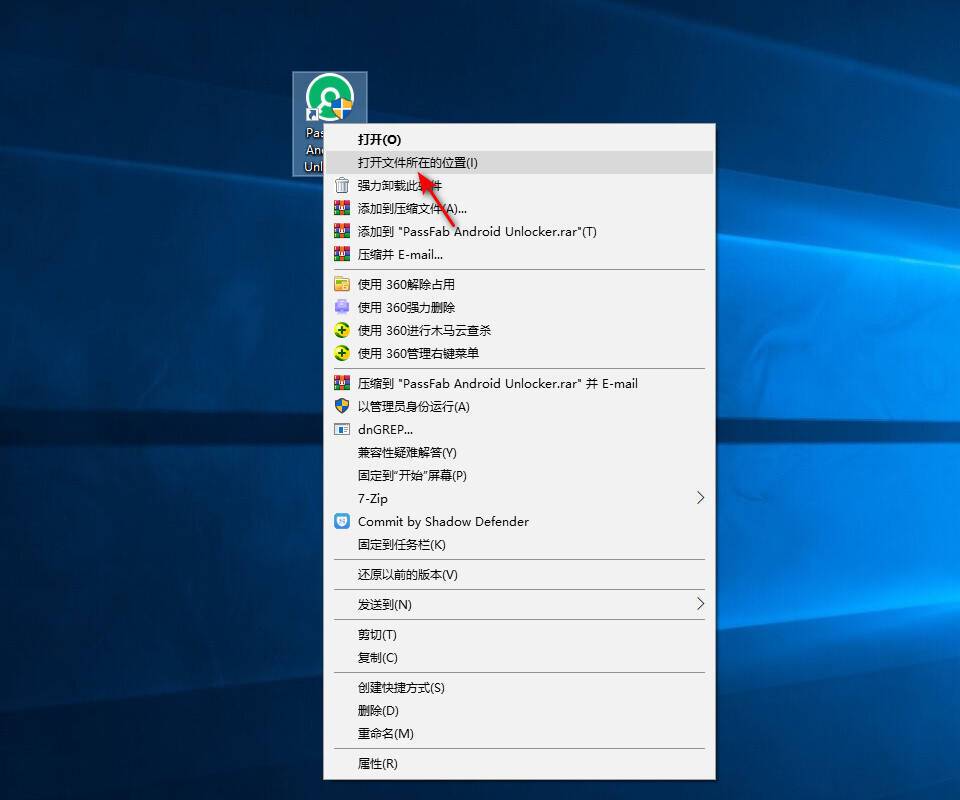The width and height of the screenshot is (960, 800).
Task: Choose 兼容性疑难解答(Y) option
Action: (407, 452)
